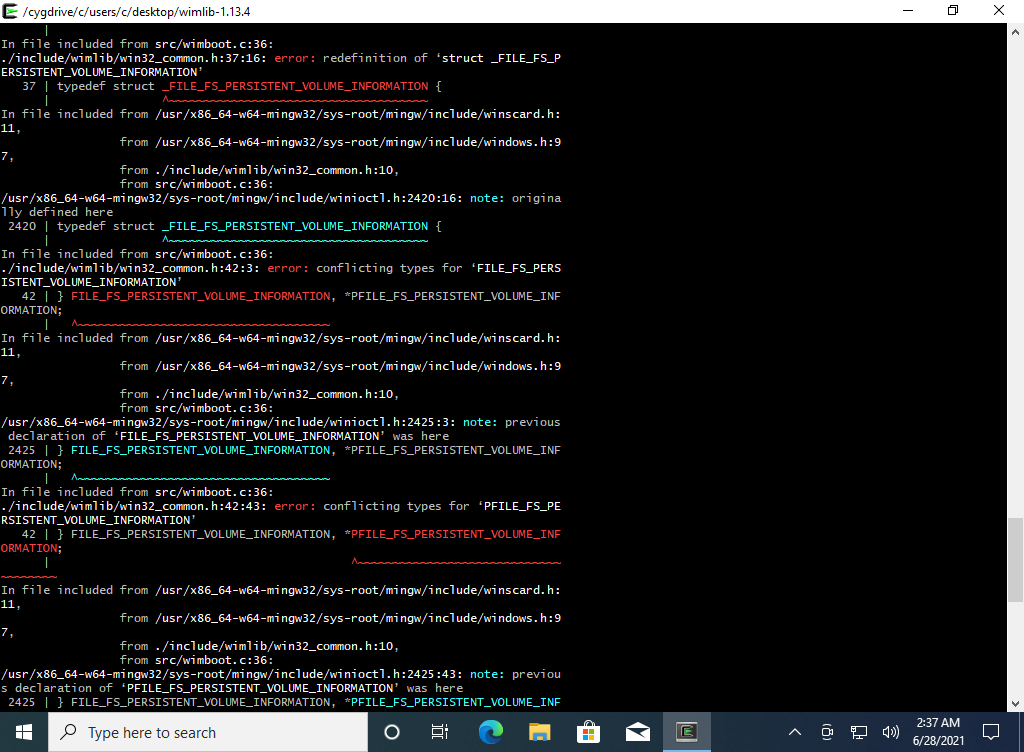Click the Meet Now camera tray icon
The height and width of the screenshot is (752, 1024).
[827, 732]
